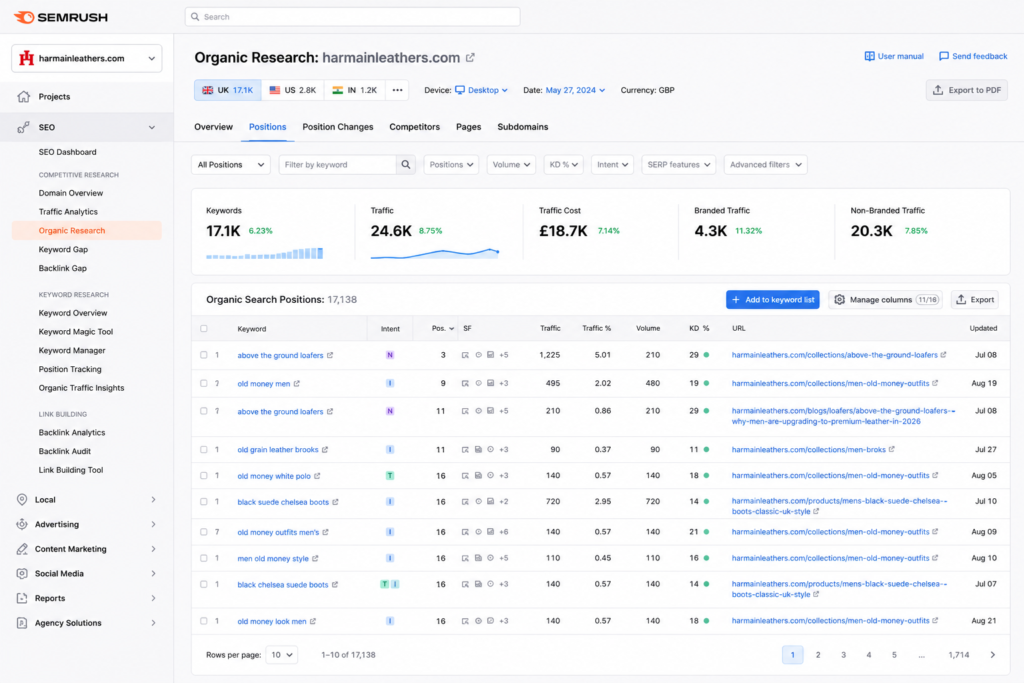1024x683 pixels.
Task: Click the Send feedback chat icon
Action: pyautogui.click(x=944, y=56)
